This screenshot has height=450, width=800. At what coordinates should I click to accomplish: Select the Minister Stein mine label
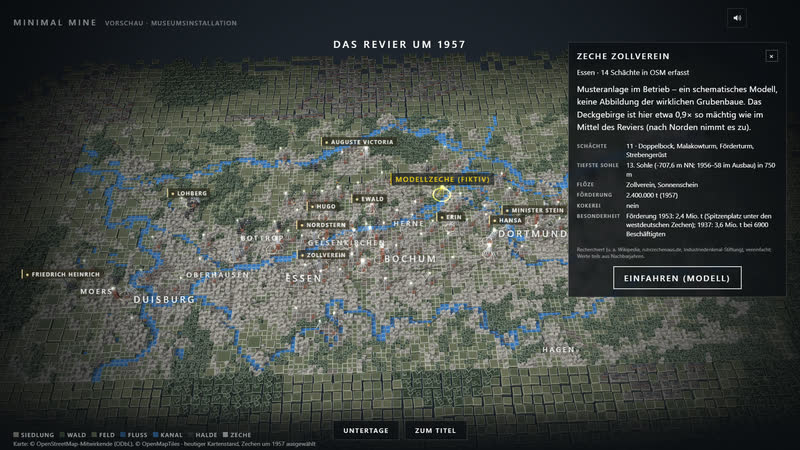point(535,210)
